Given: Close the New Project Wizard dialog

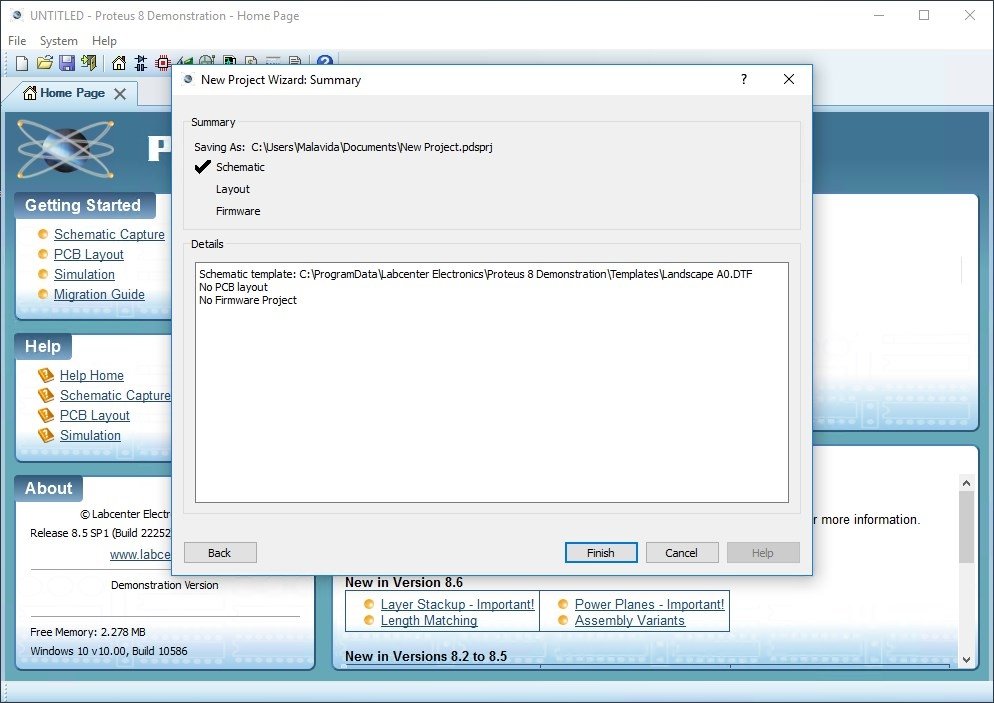Looking at the screenshot, I should click(x=789, y=79).
